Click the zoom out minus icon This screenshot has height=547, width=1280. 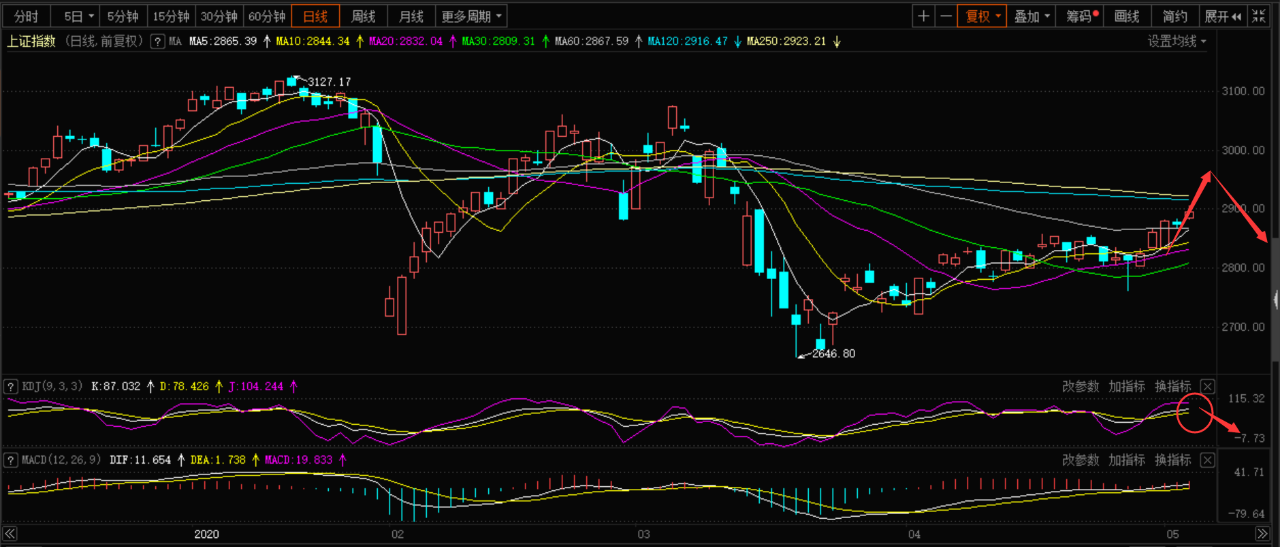(x=945, y=16)
